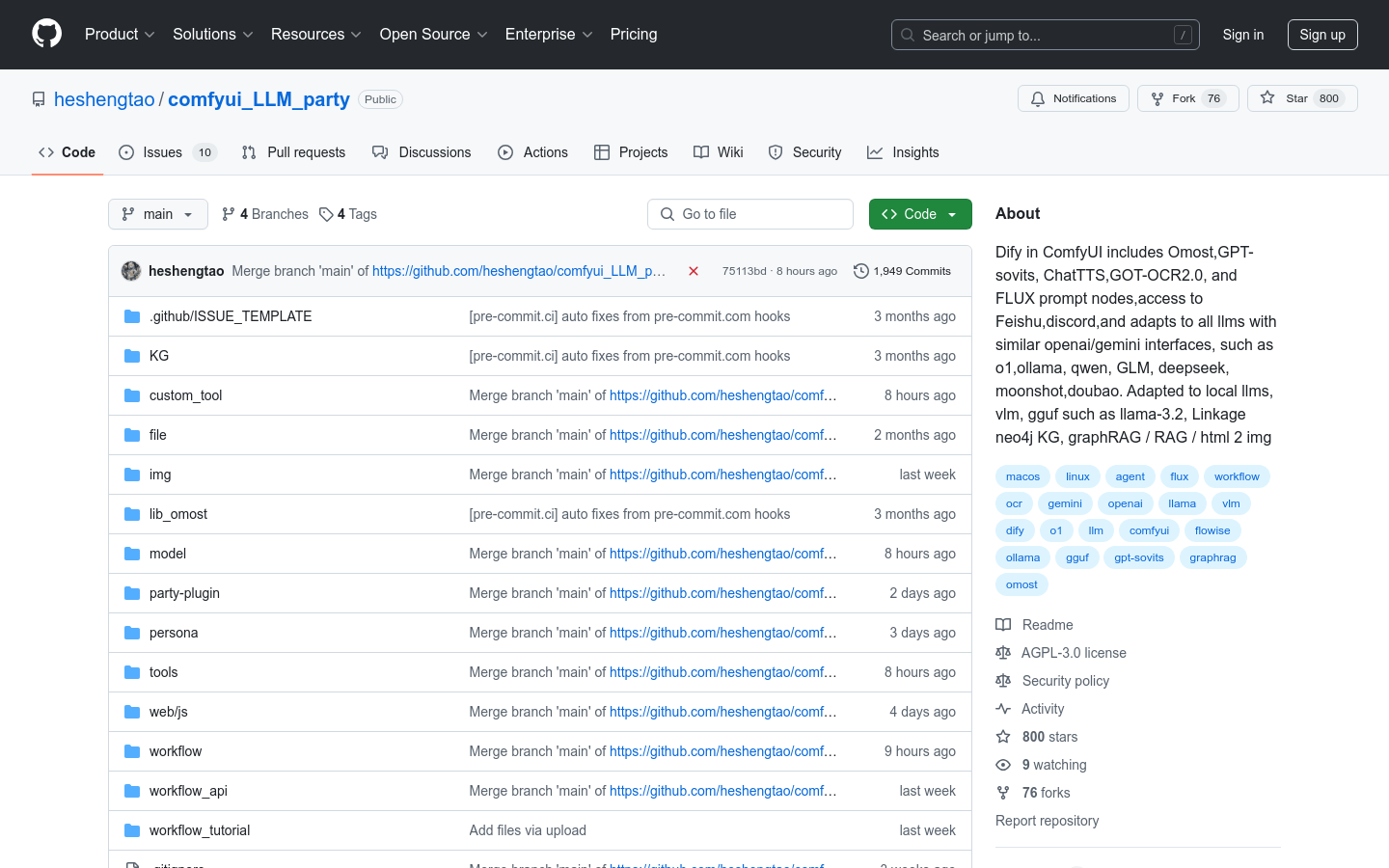This screenshot has width=1389, height=868.
Task: Open the Security tab
Action: click(804, 152)
